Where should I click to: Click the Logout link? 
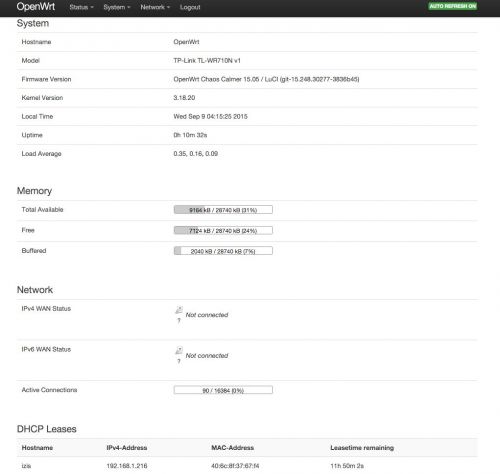[x=190, y=7]
